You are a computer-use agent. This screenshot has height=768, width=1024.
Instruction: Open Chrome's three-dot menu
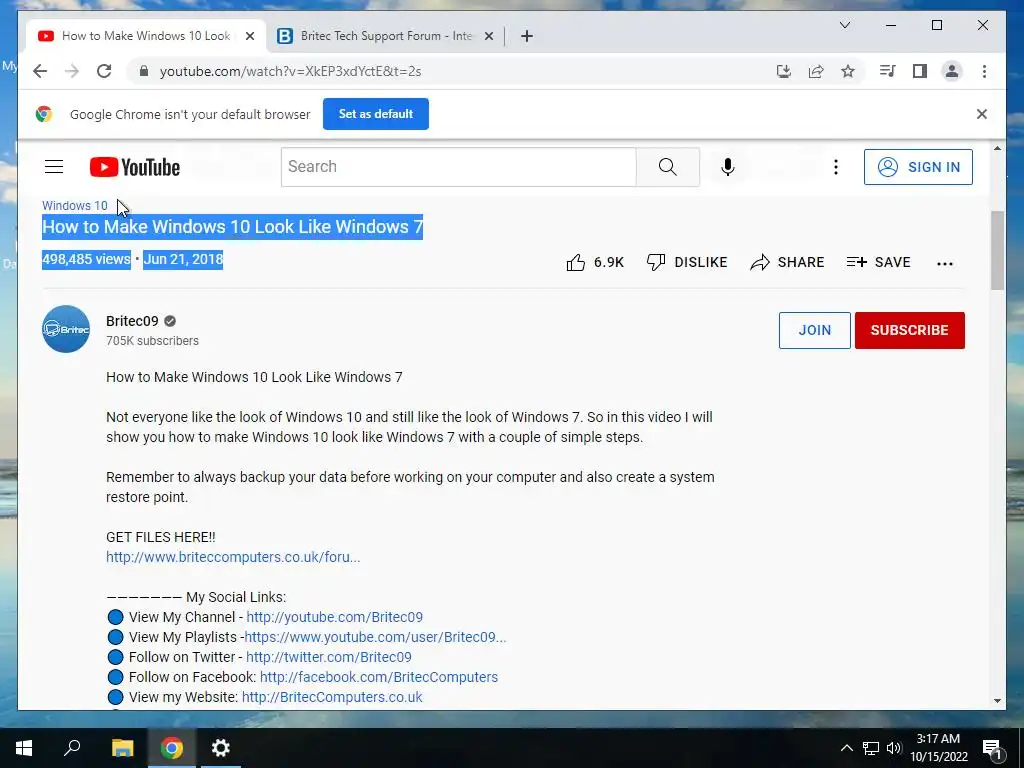tap(984, 71)
